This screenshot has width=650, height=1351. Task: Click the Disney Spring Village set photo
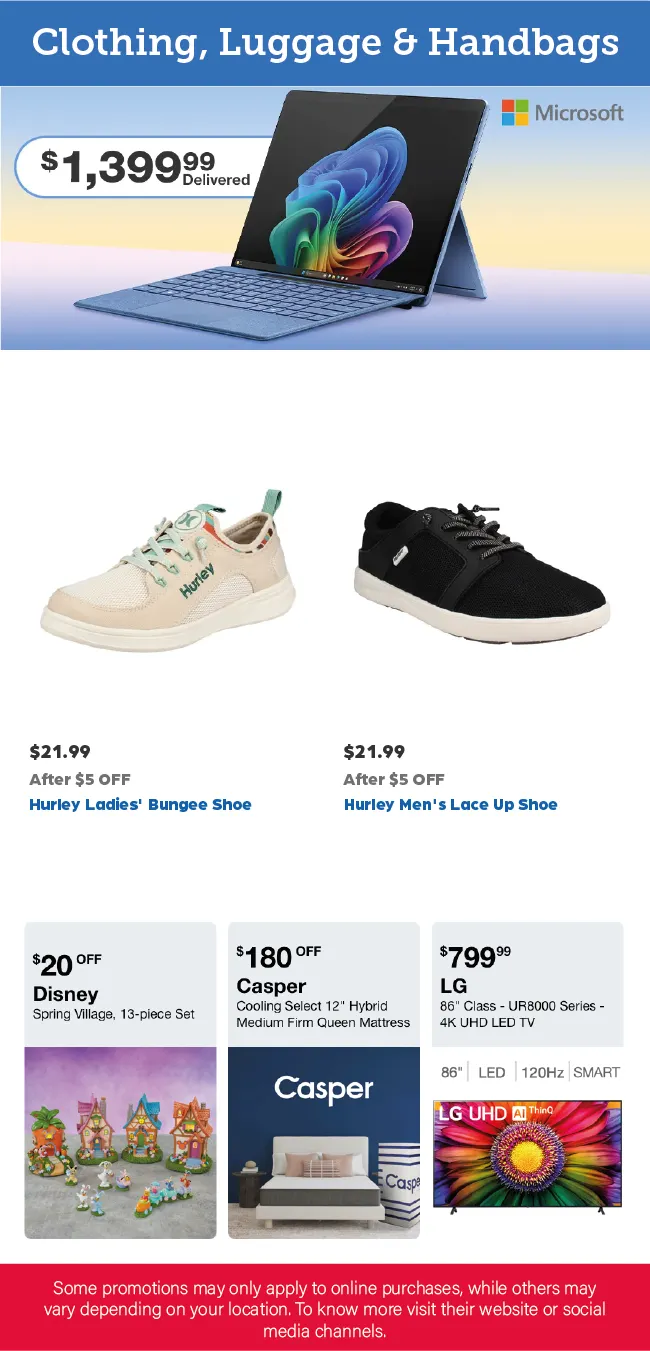[x=120, y=1142]
